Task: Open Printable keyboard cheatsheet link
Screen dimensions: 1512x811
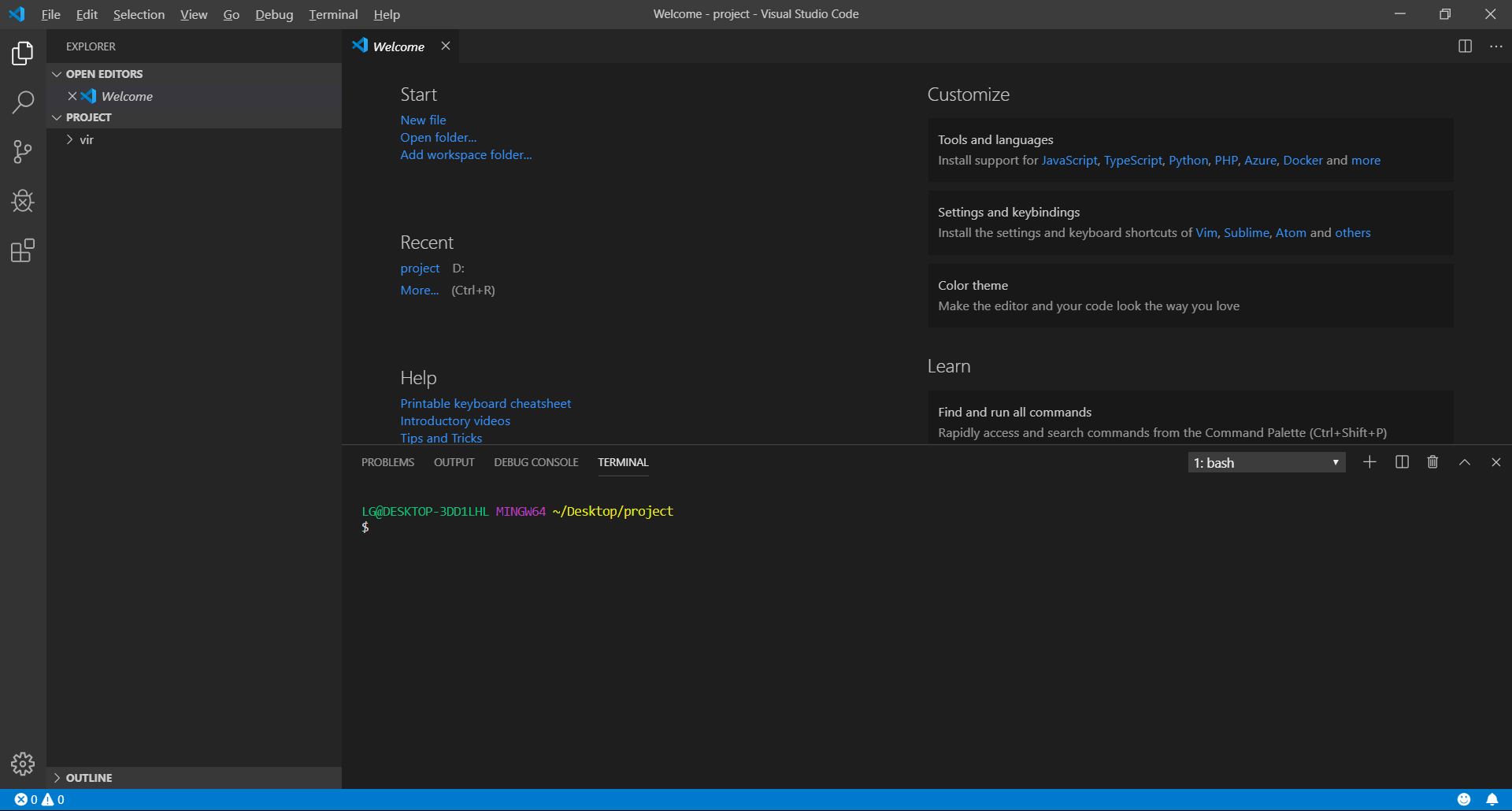Action: pos(485,403)
